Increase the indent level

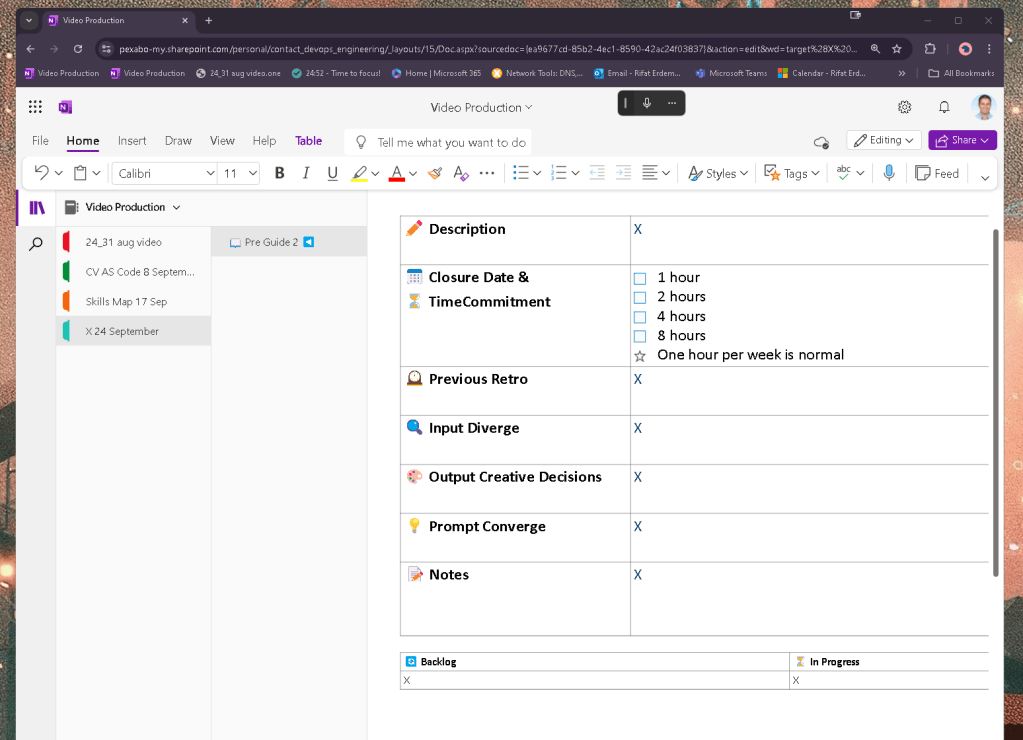click(624, 173)
